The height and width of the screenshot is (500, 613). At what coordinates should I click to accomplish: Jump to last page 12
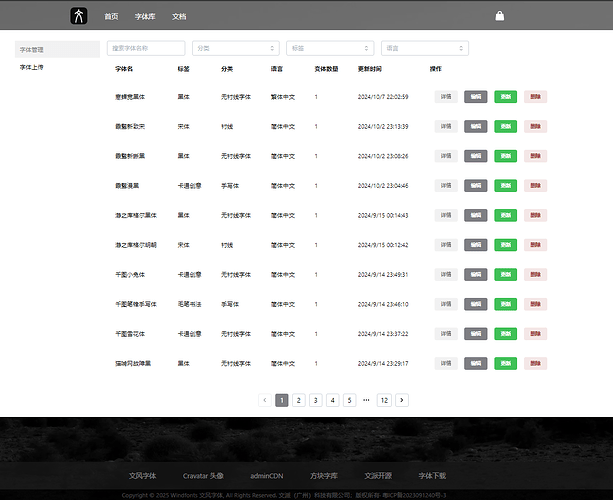tap(384, 400)
